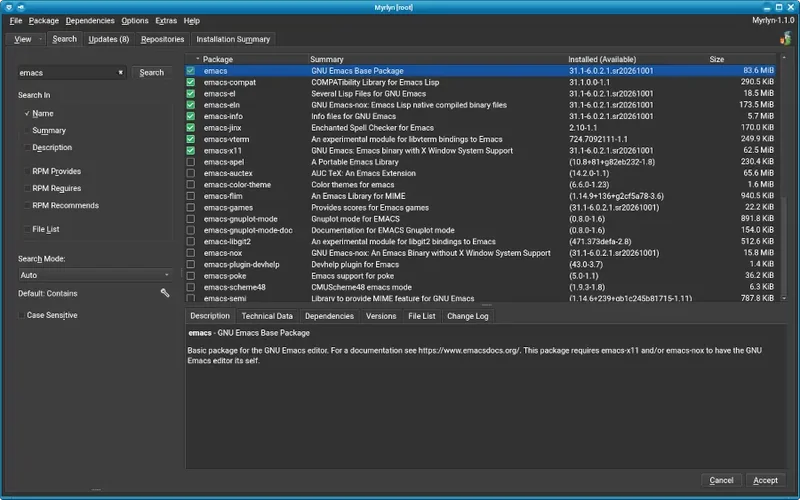800x500 pixels.
Task: Sort the list by the Size column header
Action: pos(742,59)
